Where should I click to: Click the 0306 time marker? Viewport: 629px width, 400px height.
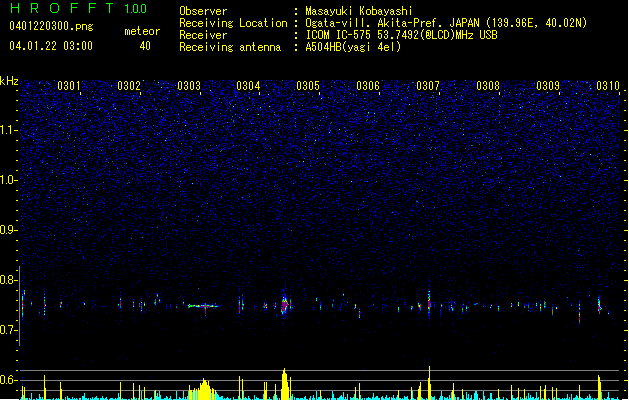click(368, 86)
